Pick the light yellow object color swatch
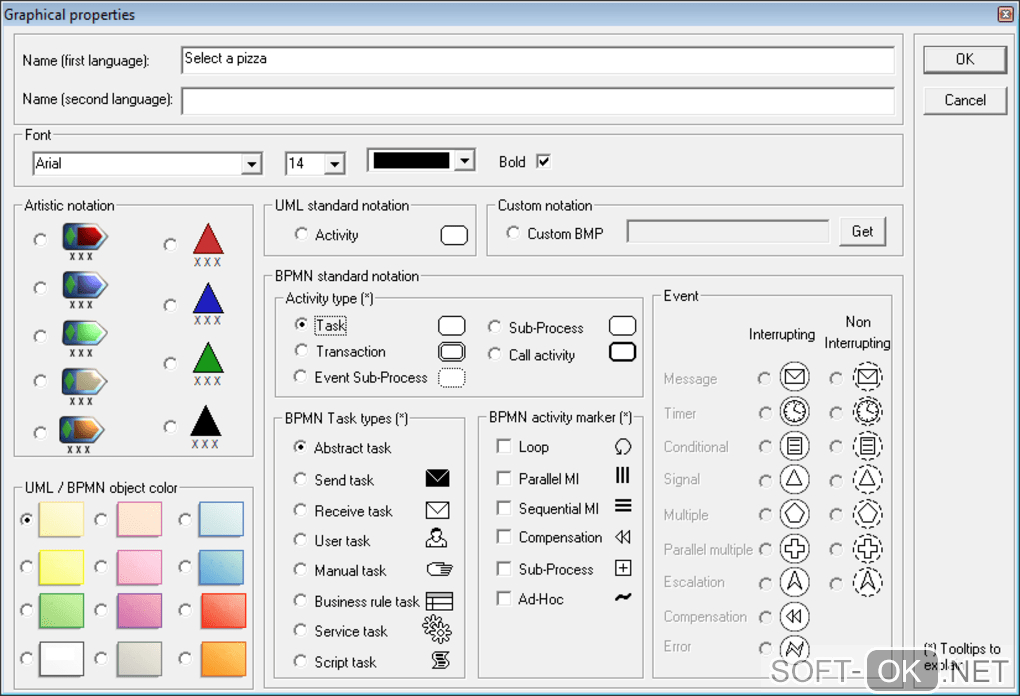The height and width of the screenshot is (696, 1020). click(x=61, y=519)
